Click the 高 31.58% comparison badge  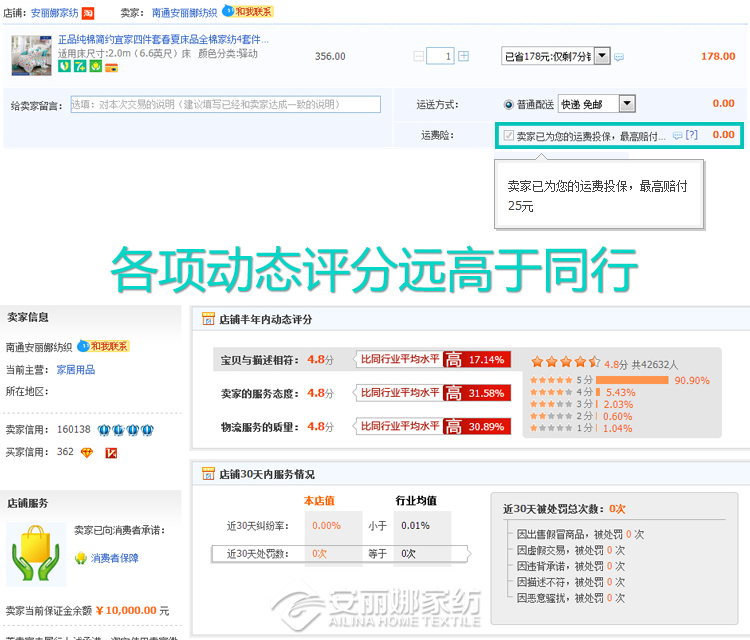point(477,393)
